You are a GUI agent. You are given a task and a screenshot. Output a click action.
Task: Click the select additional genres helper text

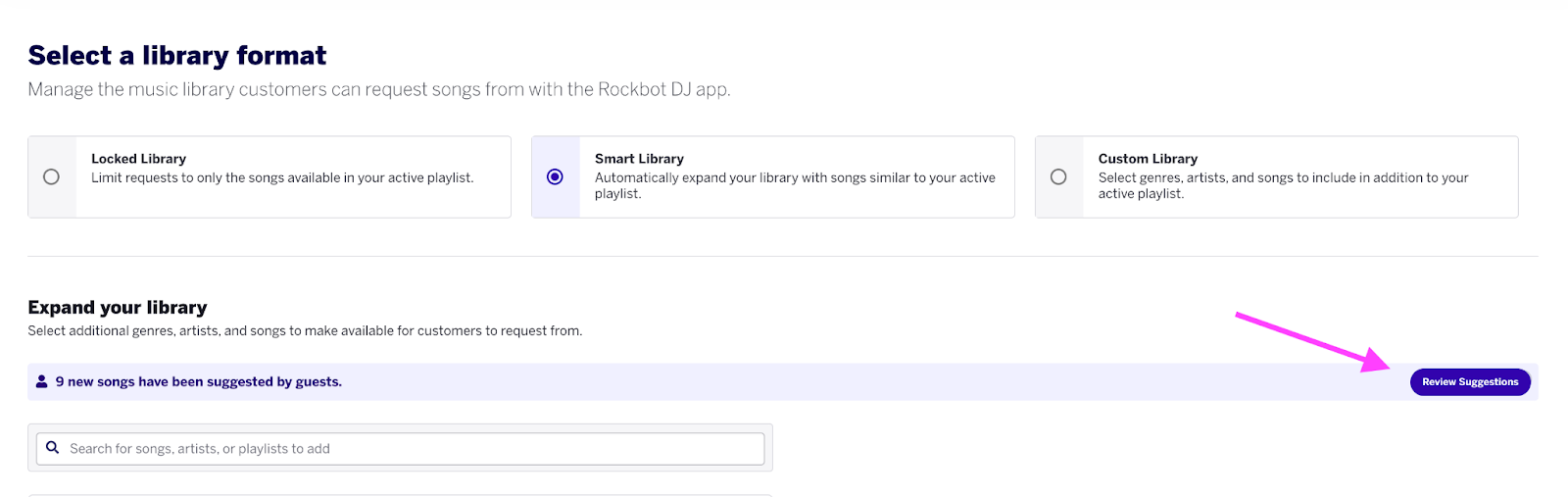[305, 331]
